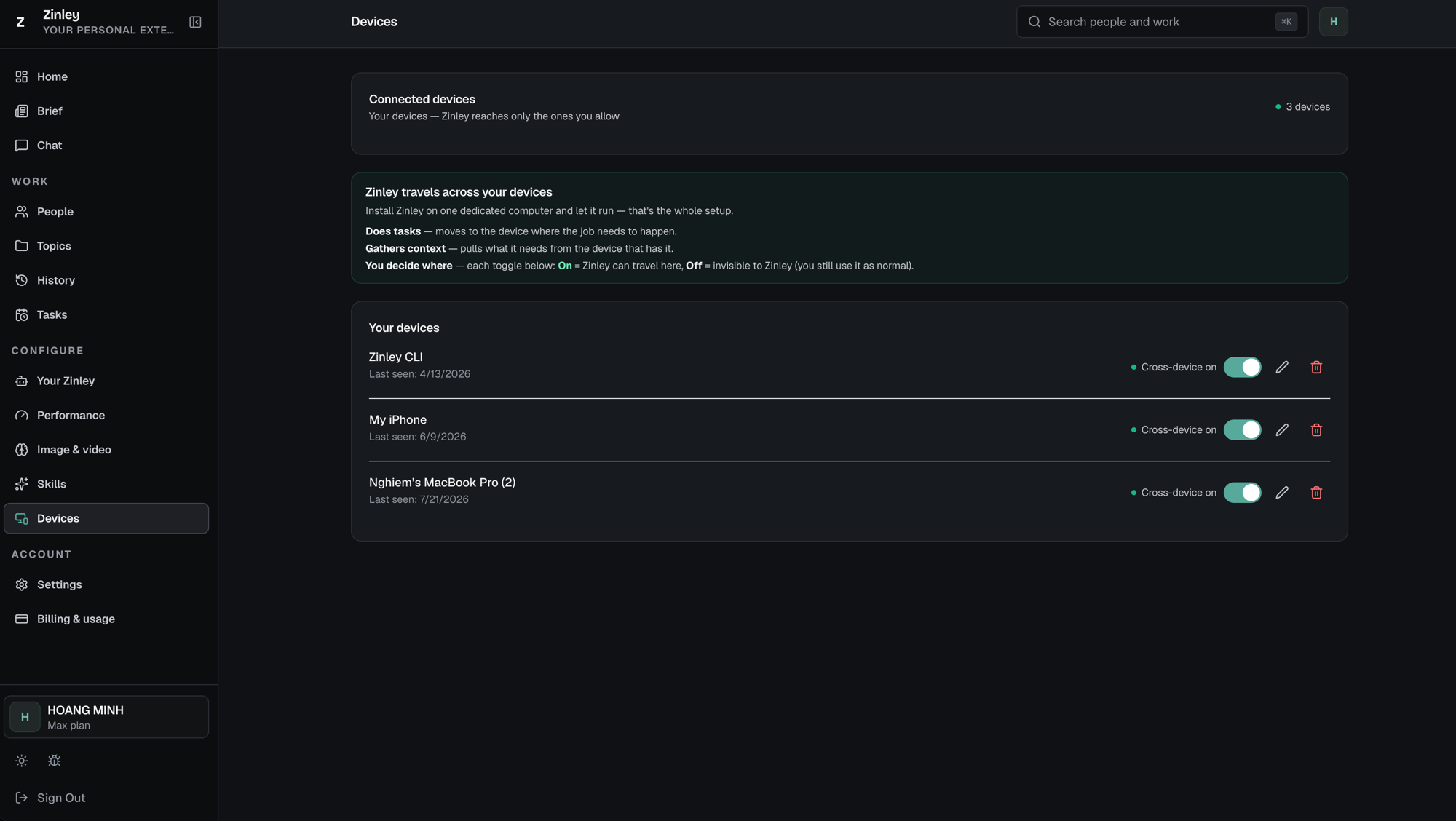Delete Nghiem's MacBook Pro (2) device

pos(1316,493)
